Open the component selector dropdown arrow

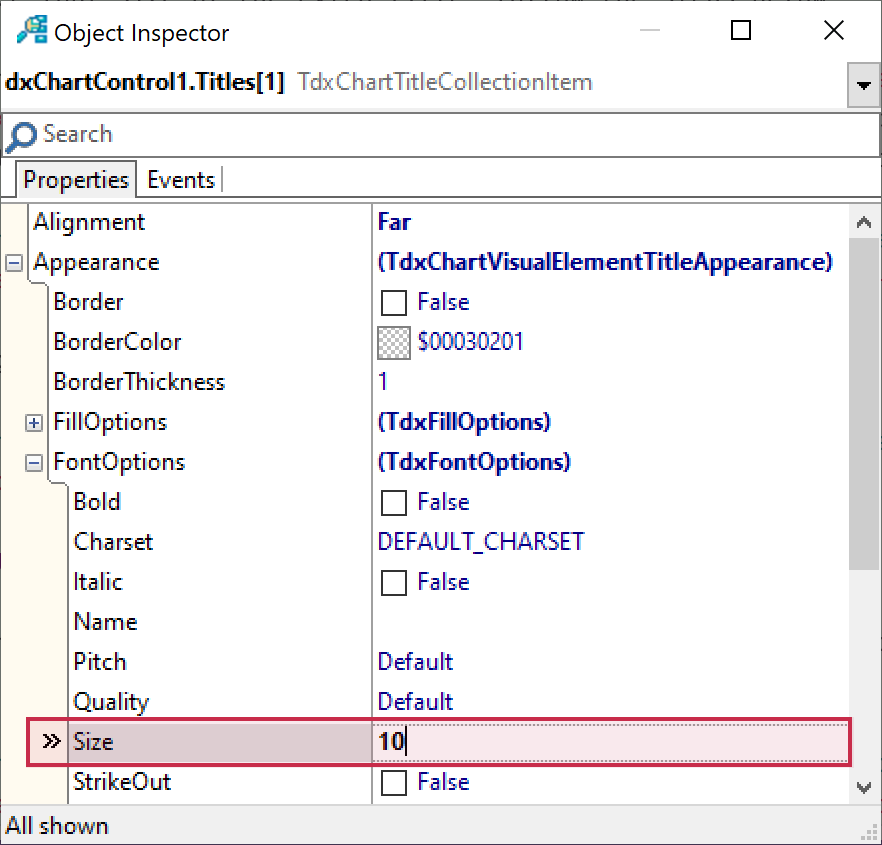pyautogui.click(x=862, y=85)
